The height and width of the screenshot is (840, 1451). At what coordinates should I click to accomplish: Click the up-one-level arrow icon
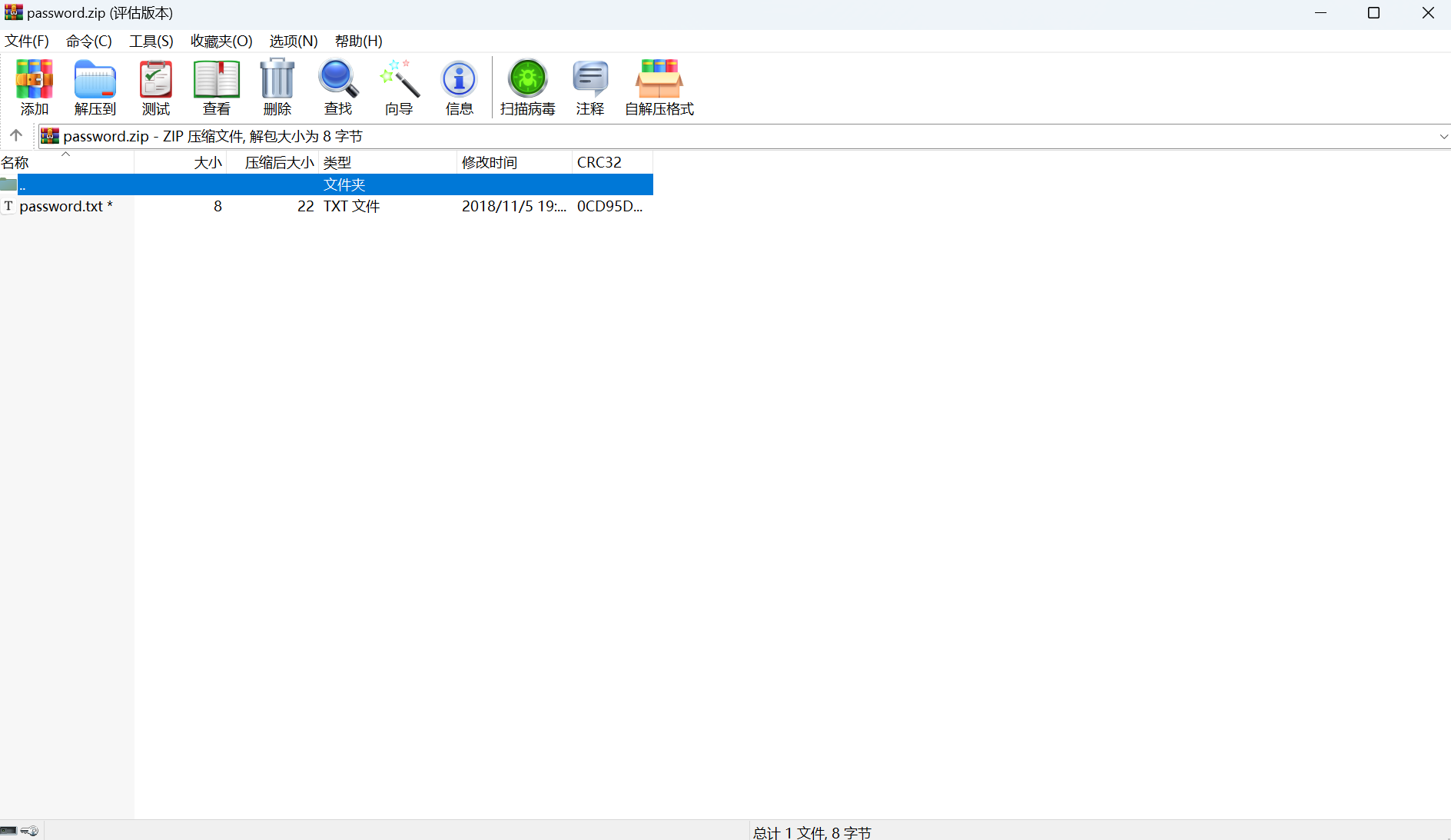[16, 136]
